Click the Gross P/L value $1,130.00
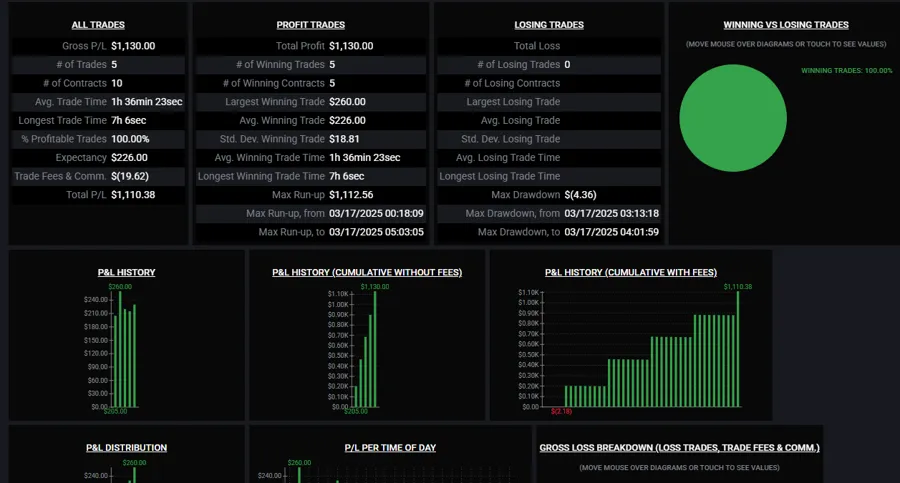 pyautogui.click(x=133, y=46)
